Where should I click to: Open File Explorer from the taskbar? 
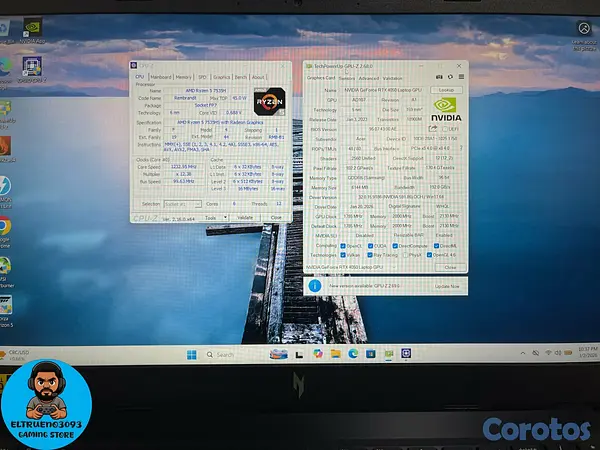pos(336,354)
